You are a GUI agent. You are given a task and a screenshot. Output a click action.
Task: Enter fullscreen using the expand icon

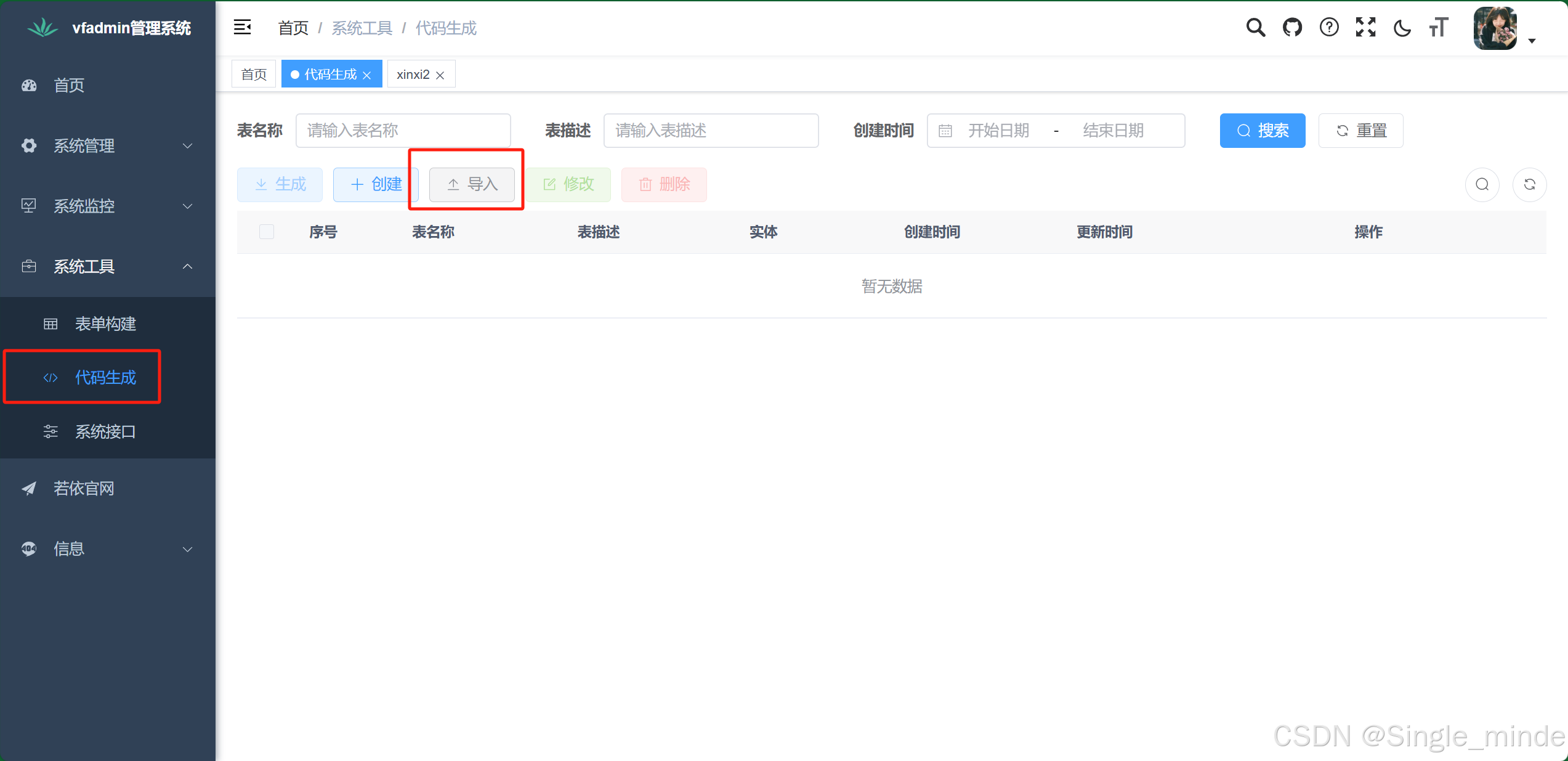1365,27
